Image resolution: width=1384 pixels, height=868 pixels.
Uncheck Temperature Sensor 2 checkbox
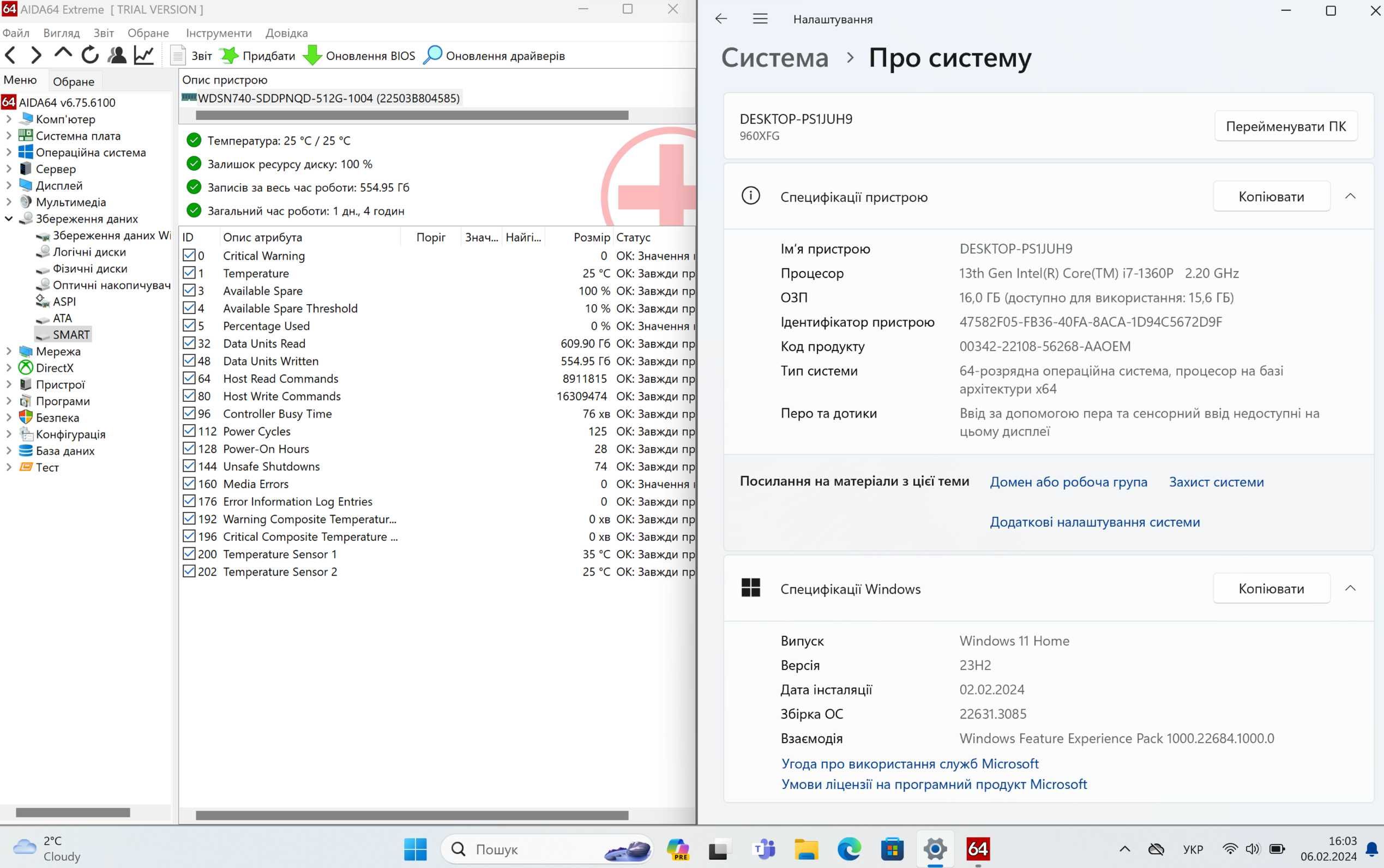(189, 571)
